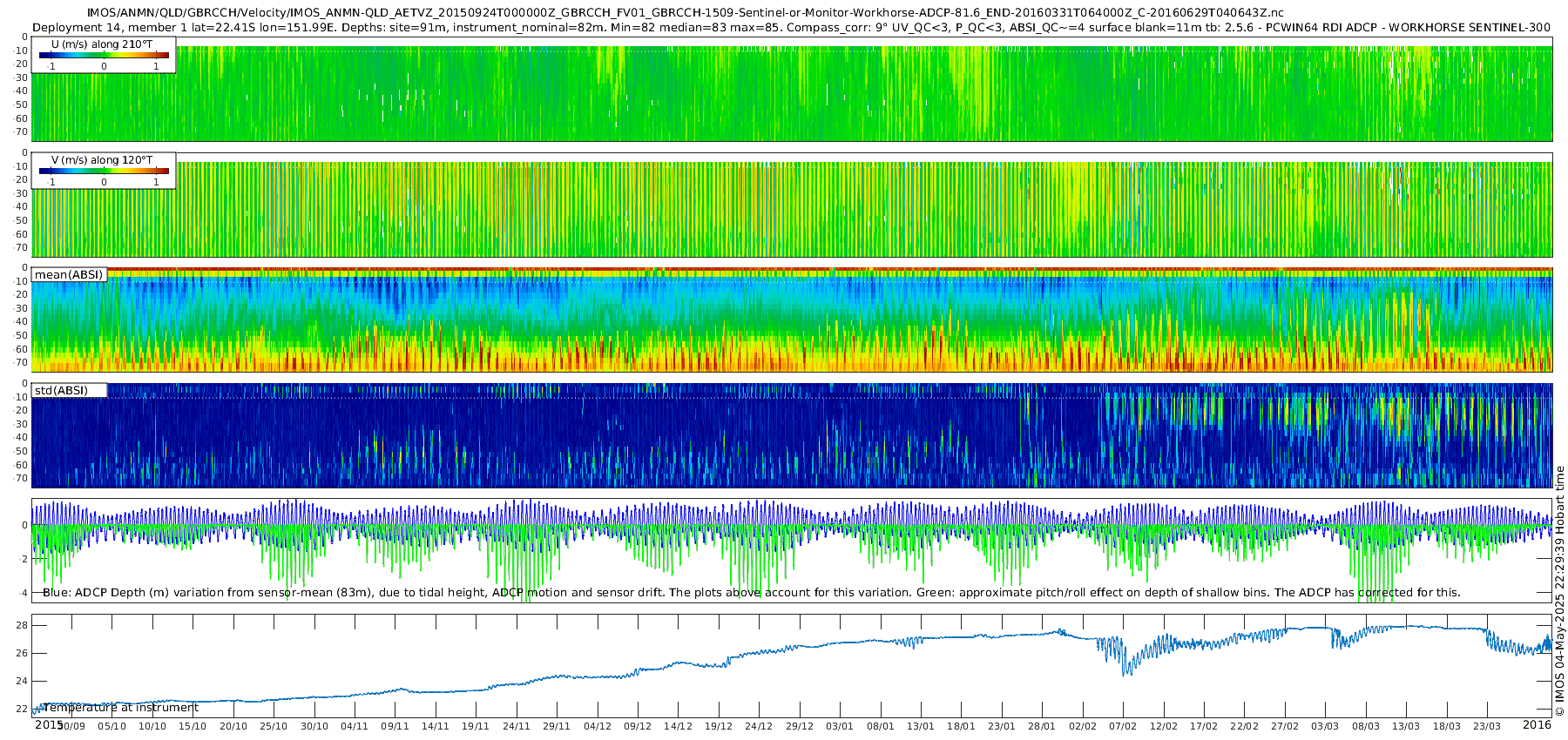The height and width of the screenshot is (740, 1568).
Task: Select the 'U (m/s) along 210°T' legend title
Action: (x=102, y=44)
